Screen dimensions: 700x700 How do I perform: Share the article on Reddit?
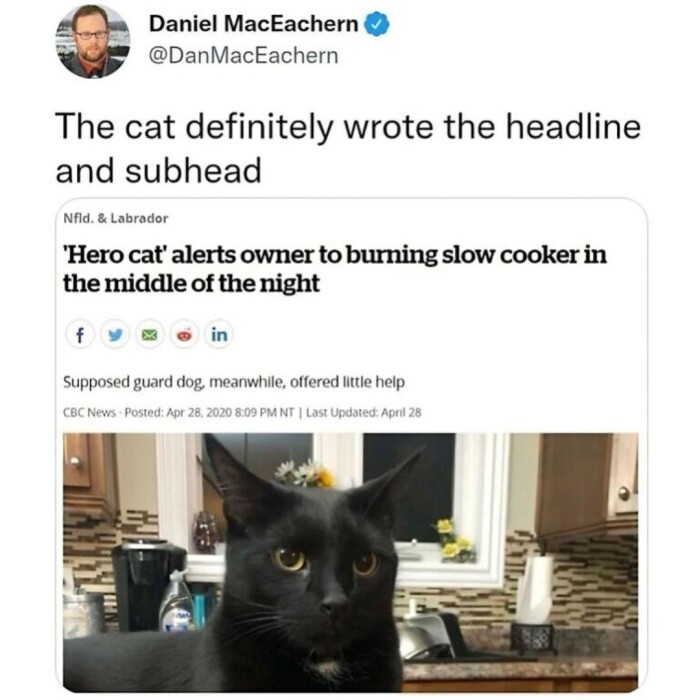pyautogui.click(x=184, y=334)
